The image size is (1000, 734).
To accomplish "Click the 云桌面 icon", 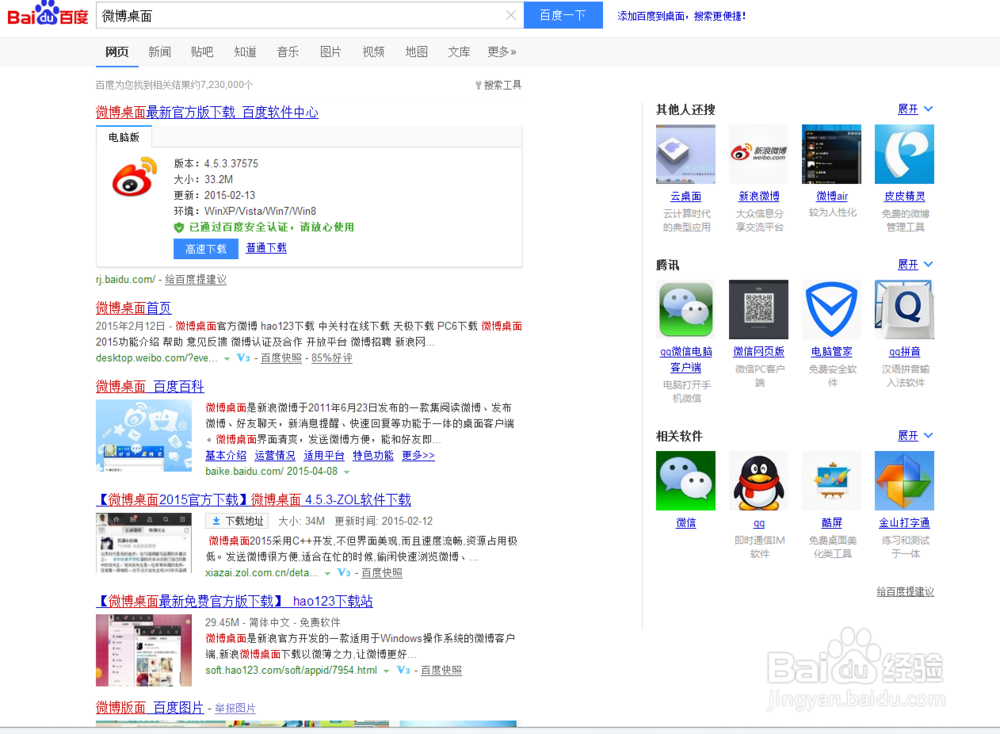I will pyautogui.click(x=686, y=154).
